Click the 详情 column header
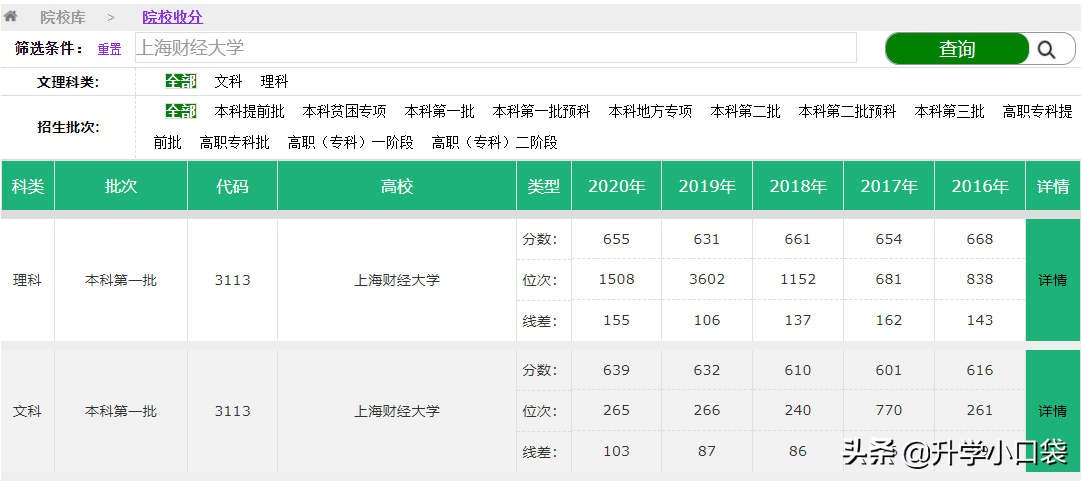 pos(1053,186)
